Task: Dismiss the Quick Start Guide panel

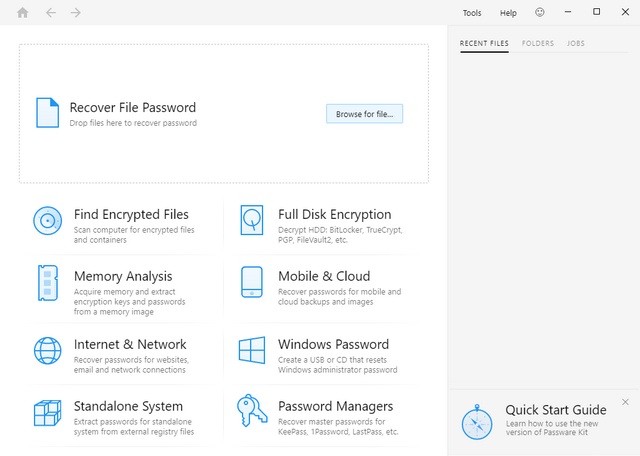Action: click(x=625, y=402)
